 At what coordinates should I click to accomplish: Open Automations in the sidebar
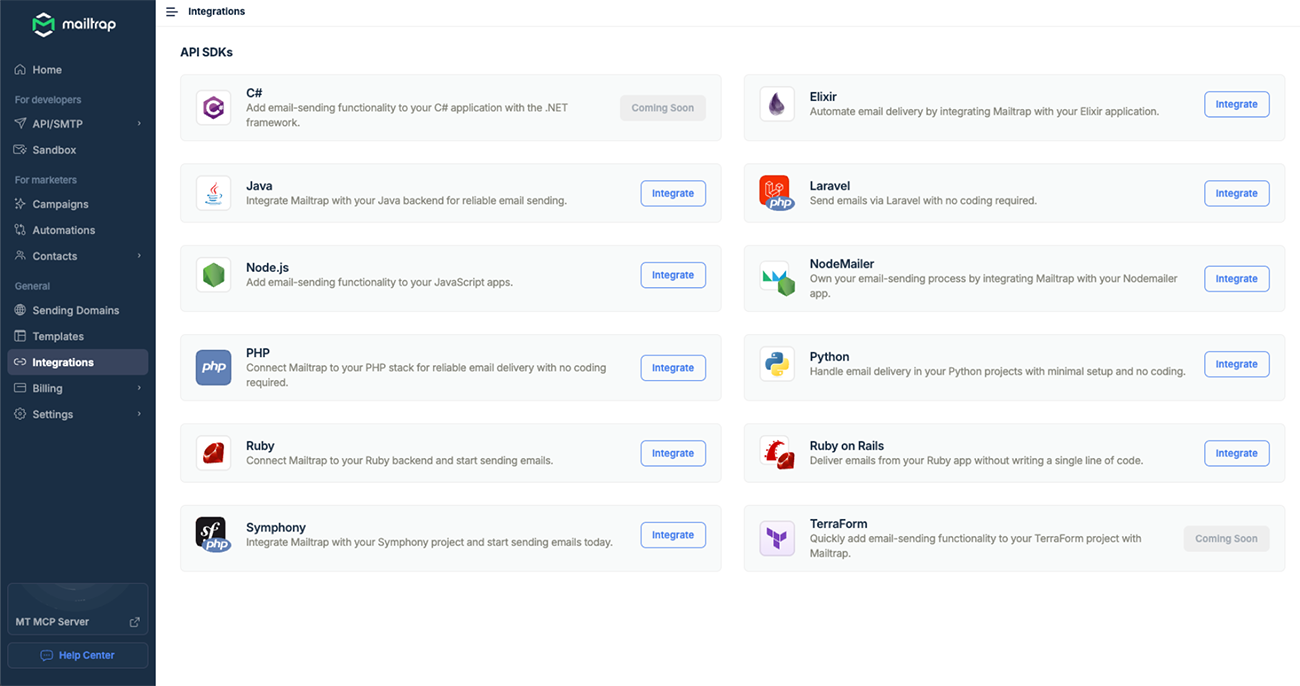click(78, 230)
